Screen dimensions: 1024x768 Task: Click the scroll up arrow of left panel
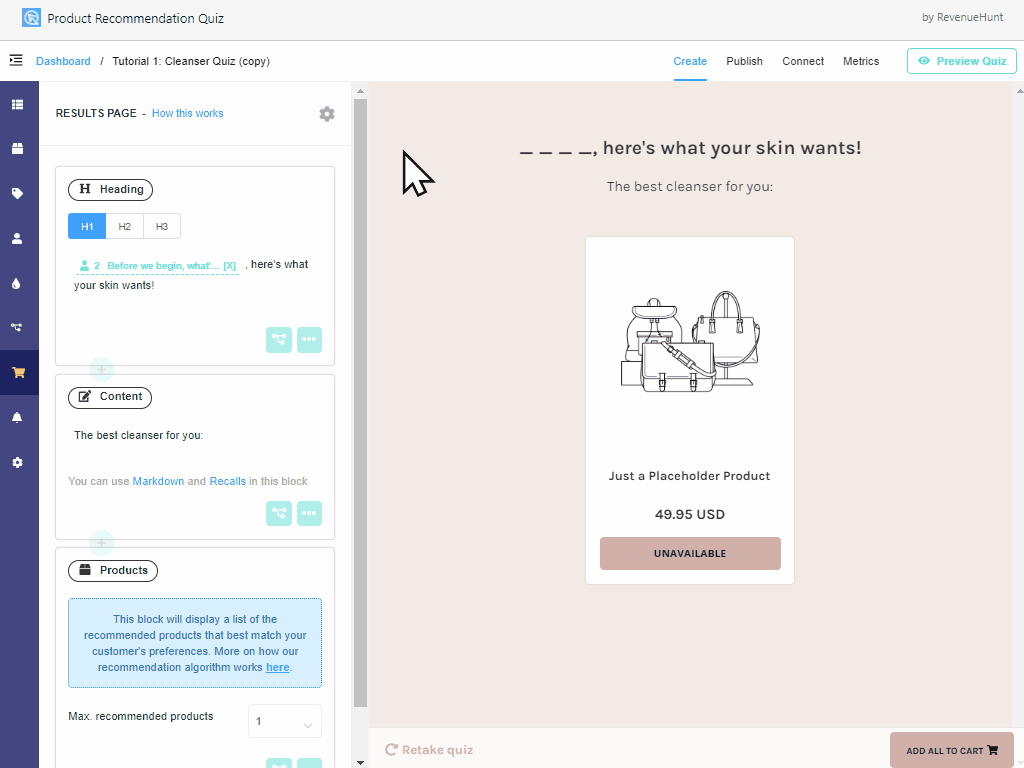[360, 91]
